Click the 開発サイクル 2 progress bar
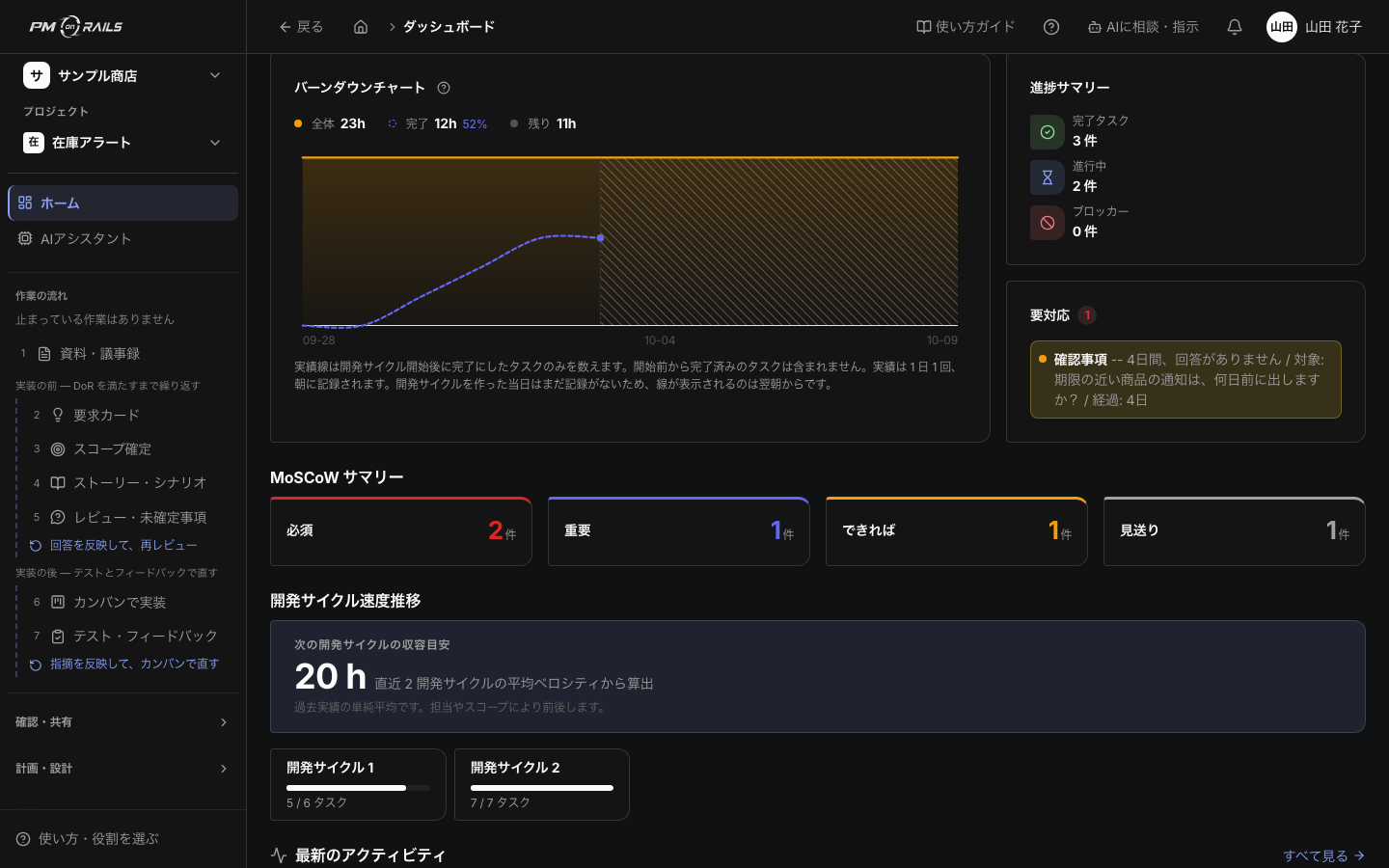Screen dimensions: 1389x868 542,788
